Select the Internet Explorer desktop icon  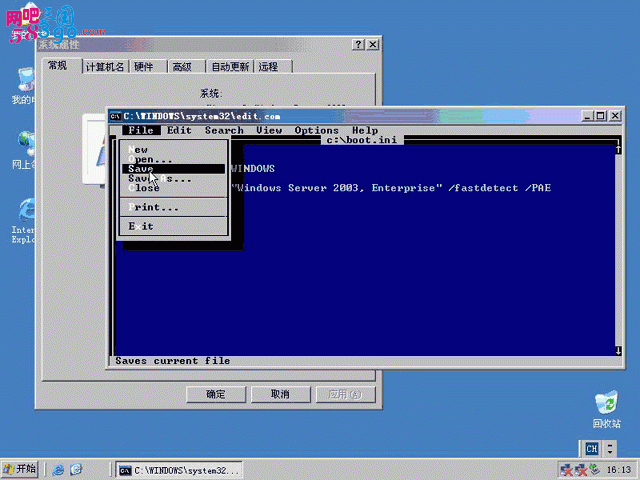tap(24, 221)
